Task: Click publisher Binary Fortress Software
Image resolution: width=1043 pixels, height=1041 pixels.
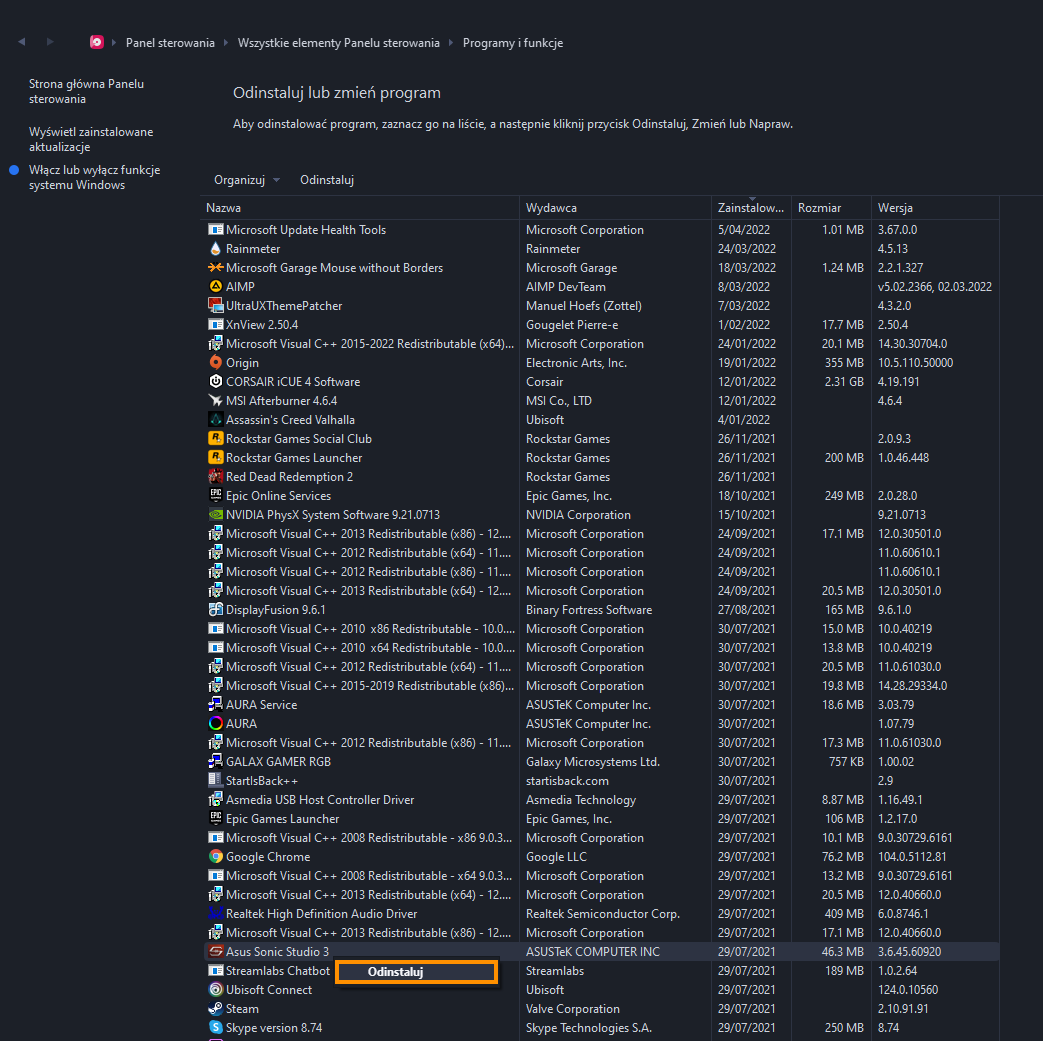Action: (x=589, y=609)
